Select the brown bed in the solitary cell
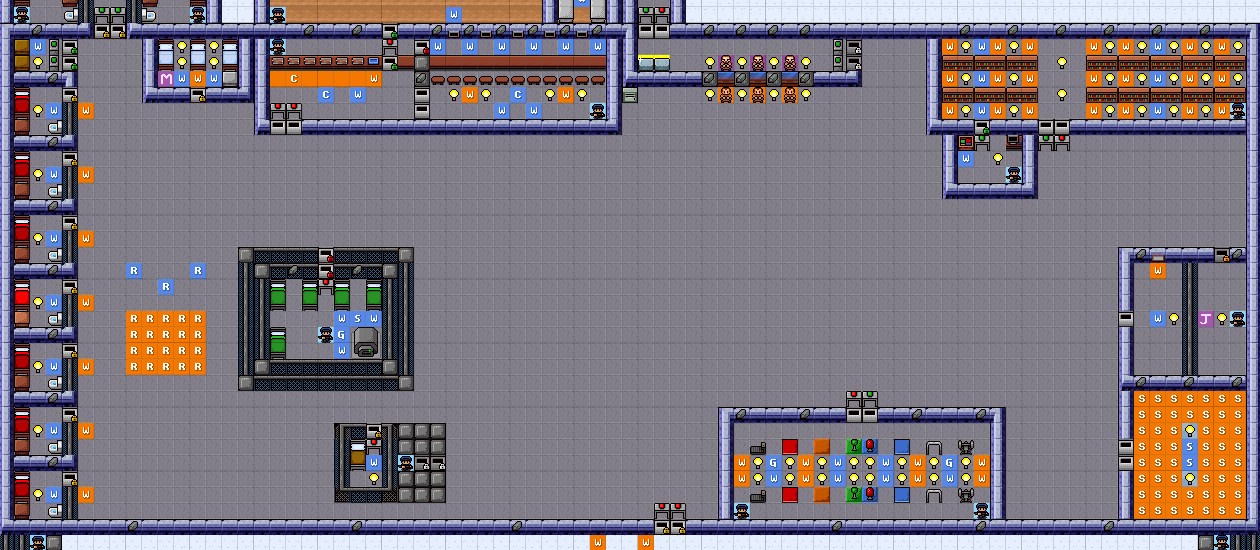 [358, 454]
